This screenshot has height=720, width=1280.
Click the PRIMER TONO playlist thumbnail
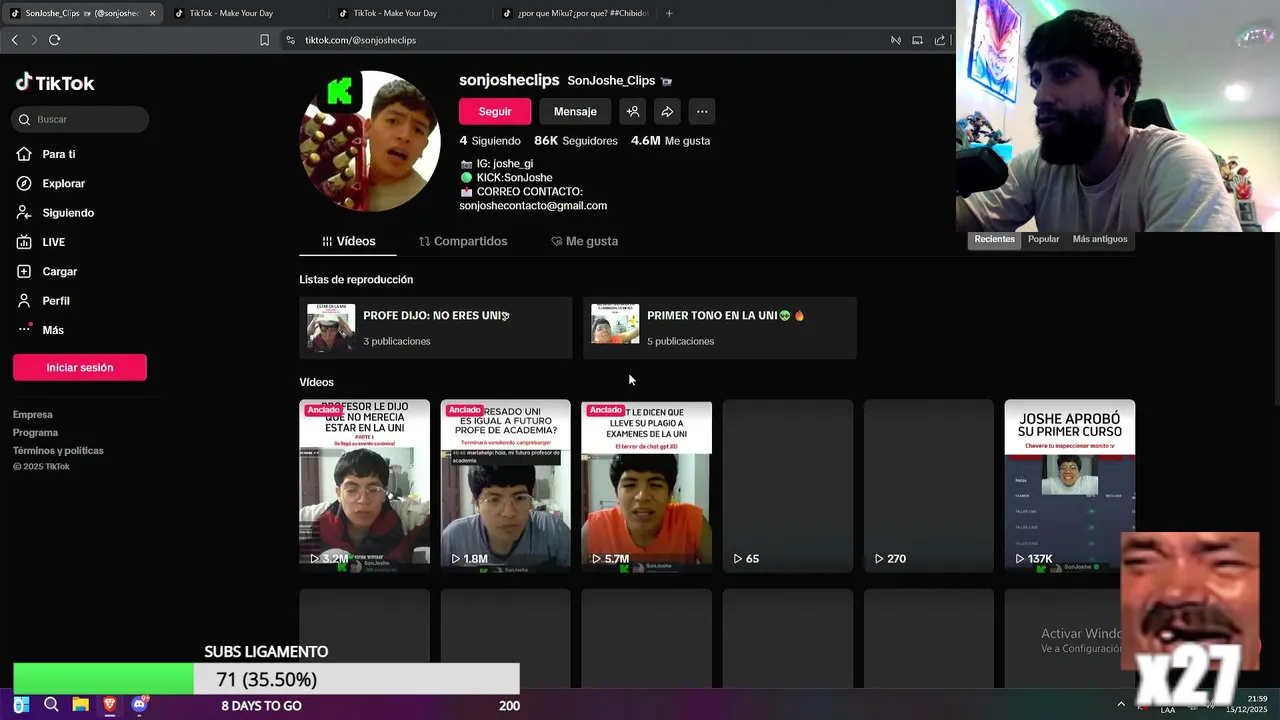coord(615,324)
